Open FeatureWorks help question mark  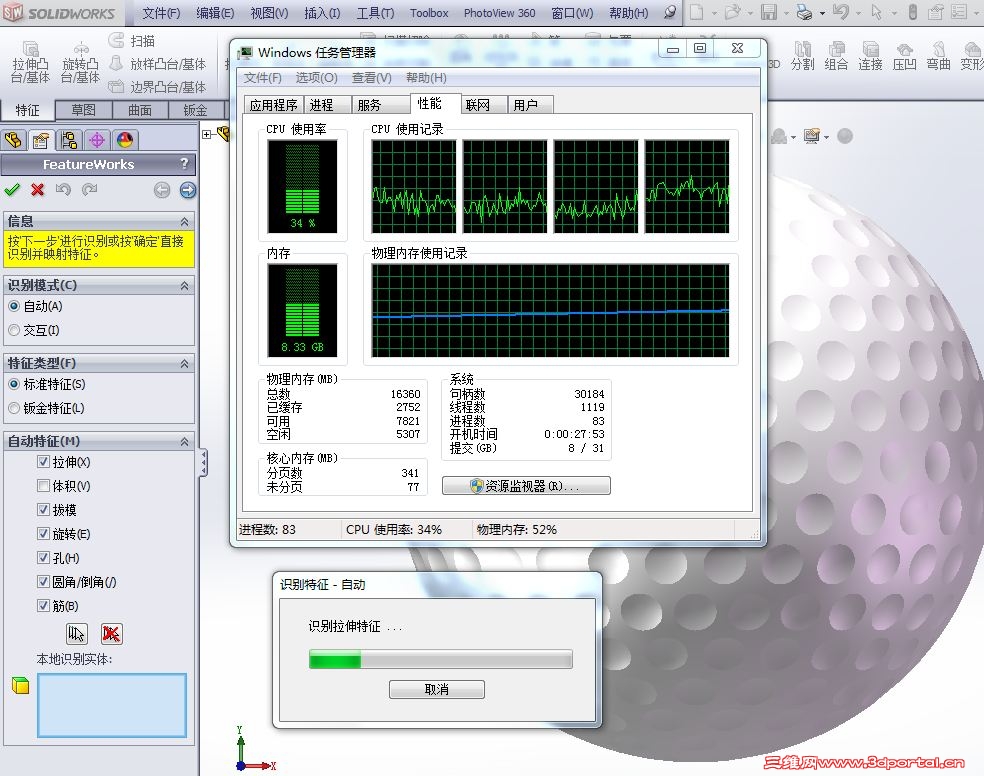pyautogui.click(x=184, y=164)
